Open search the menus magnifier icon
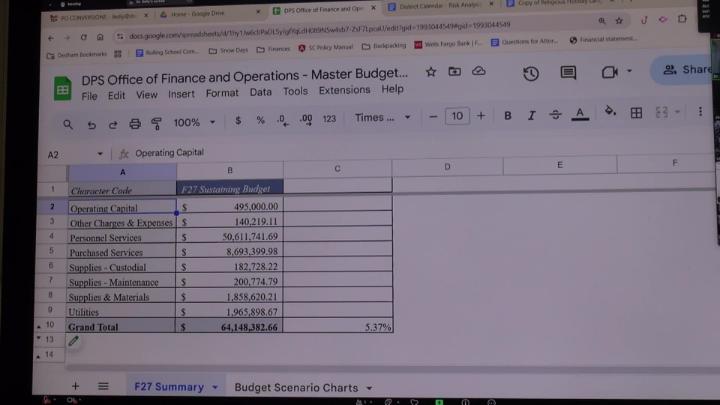This screenshot has height=405, width=720. (68, 124)
